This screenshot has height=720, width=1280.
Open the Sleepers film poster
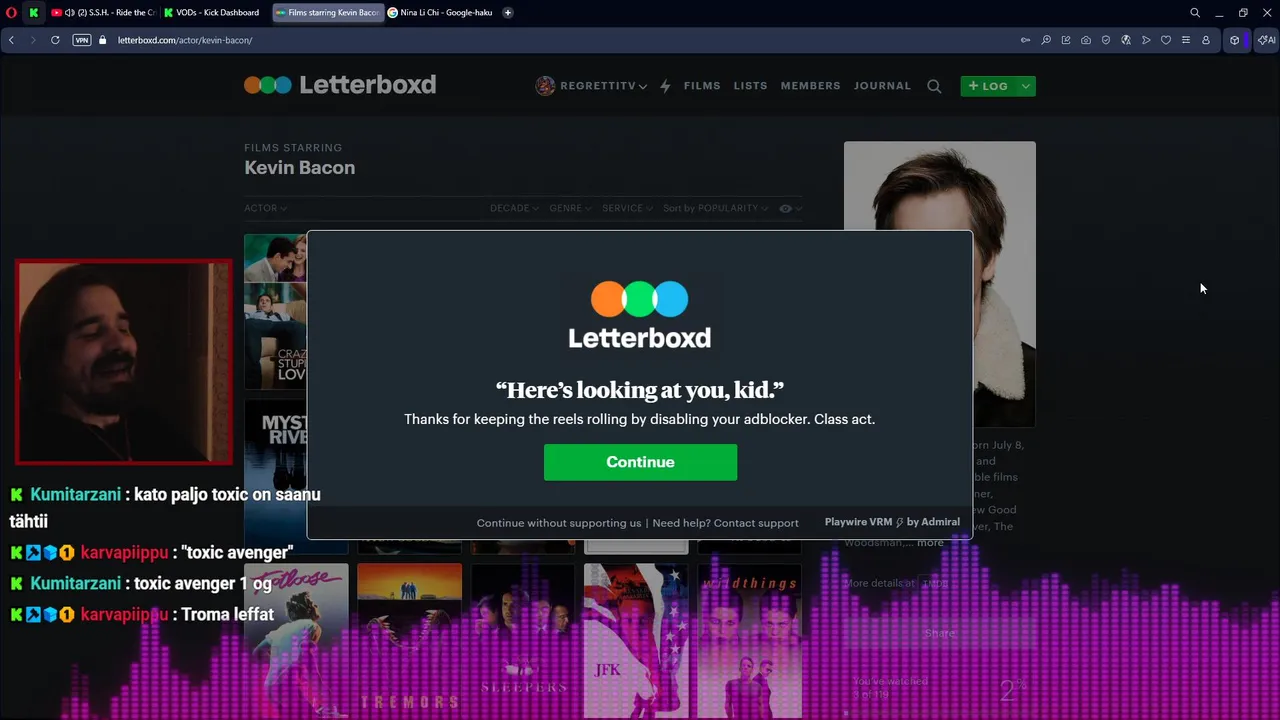[522, 640]
